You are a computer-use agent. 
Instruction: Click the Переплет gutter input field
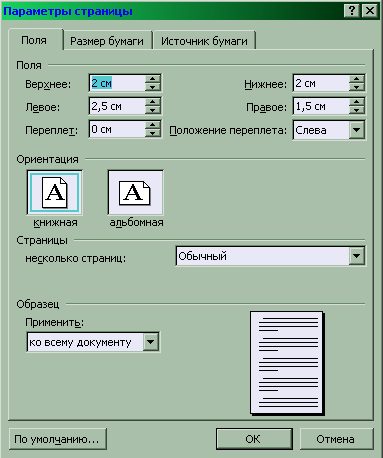point(117,129)
